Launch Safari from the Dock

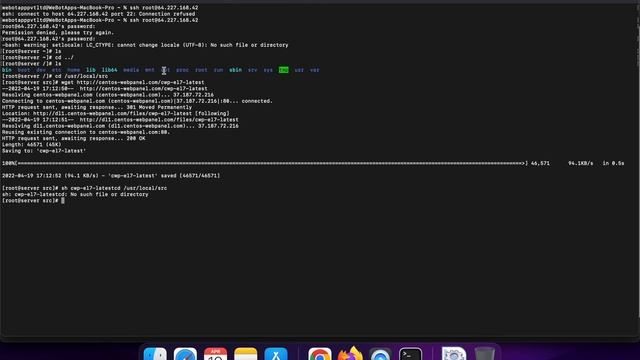[185, 354]
